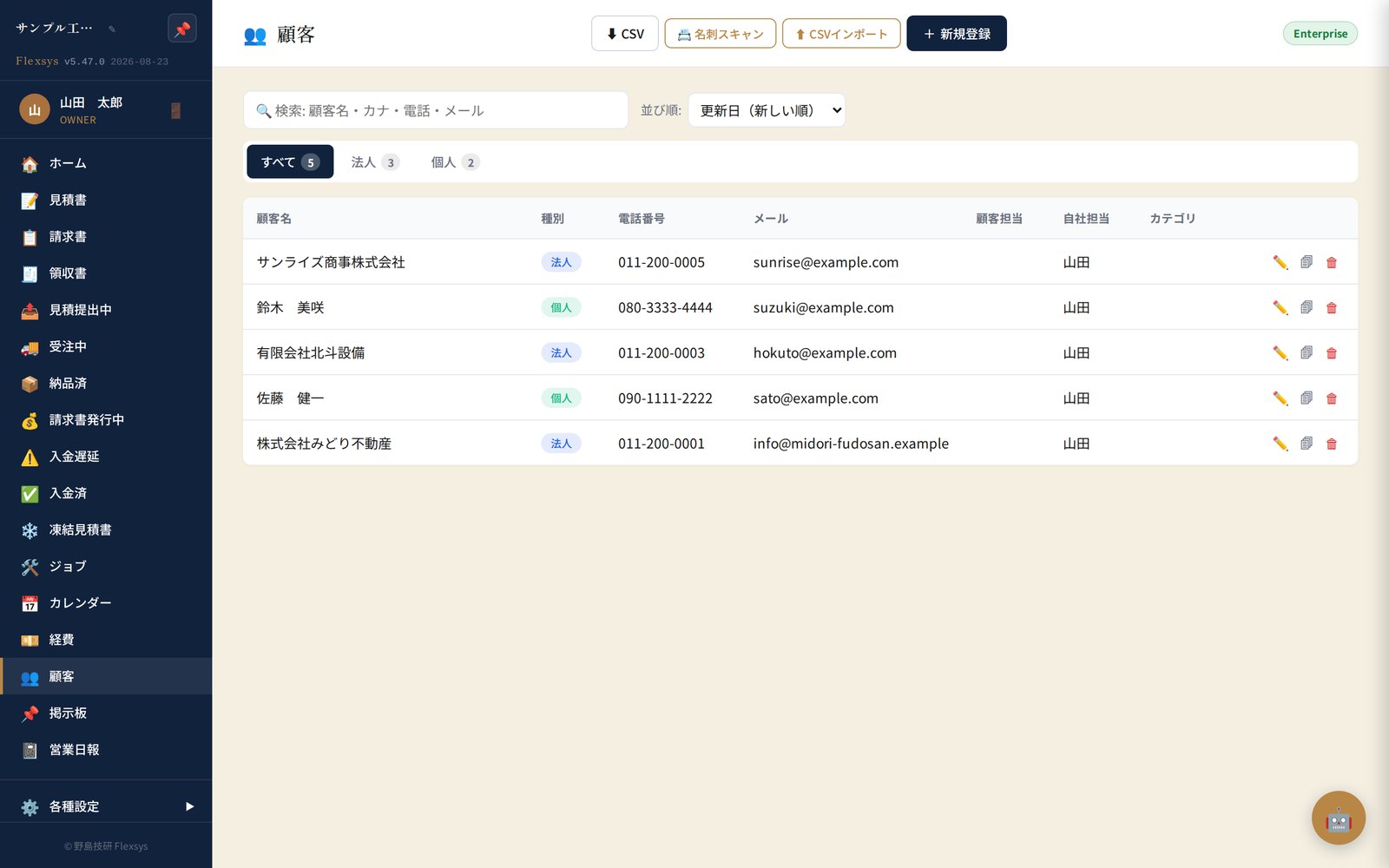
Task: Click the 自社担当 column header
Action: coord(1086,219)
